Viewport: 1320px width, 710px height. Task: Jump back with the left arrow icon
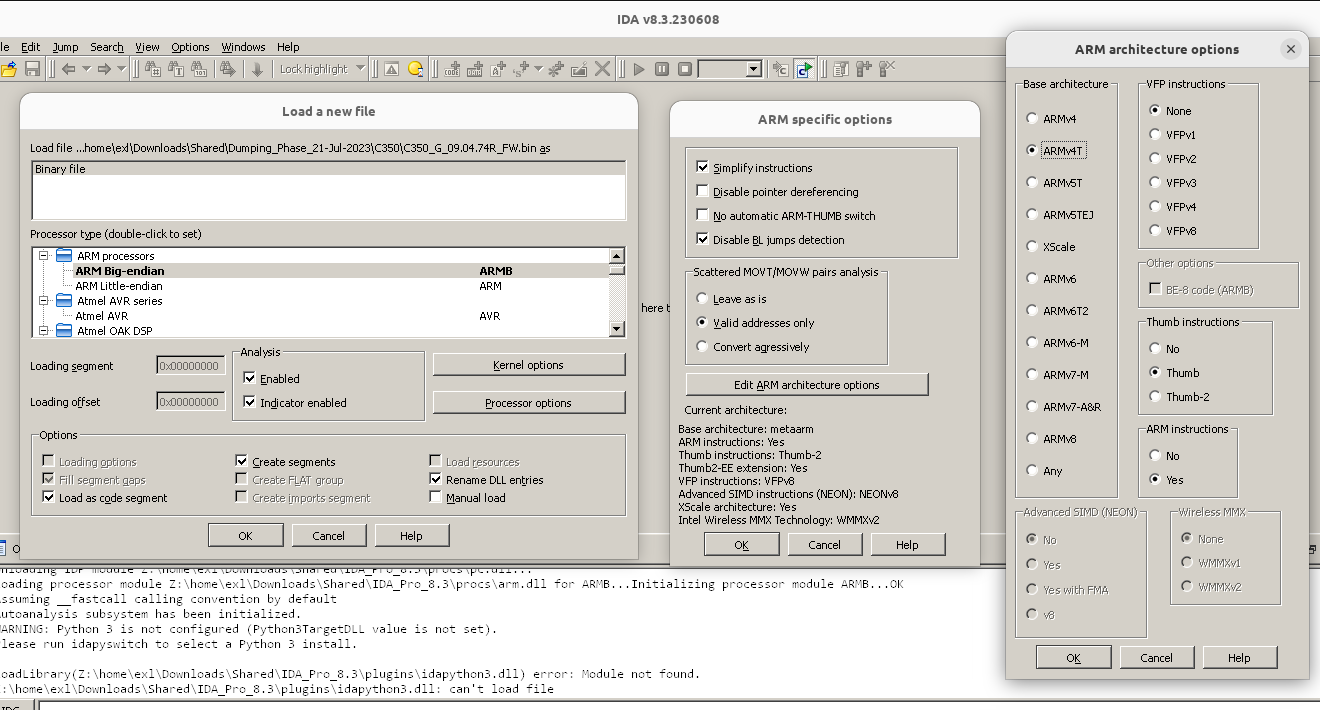click(x=68, y=69)
